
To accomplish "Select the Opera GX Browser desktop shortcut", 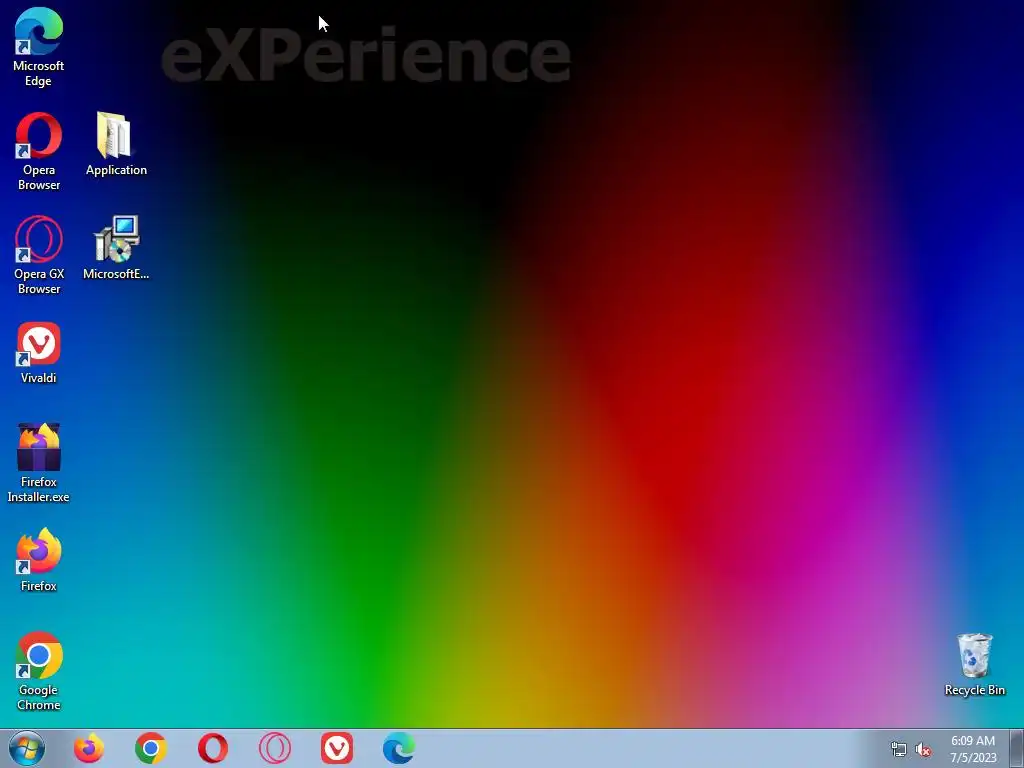I will click(x=39, y=255).
